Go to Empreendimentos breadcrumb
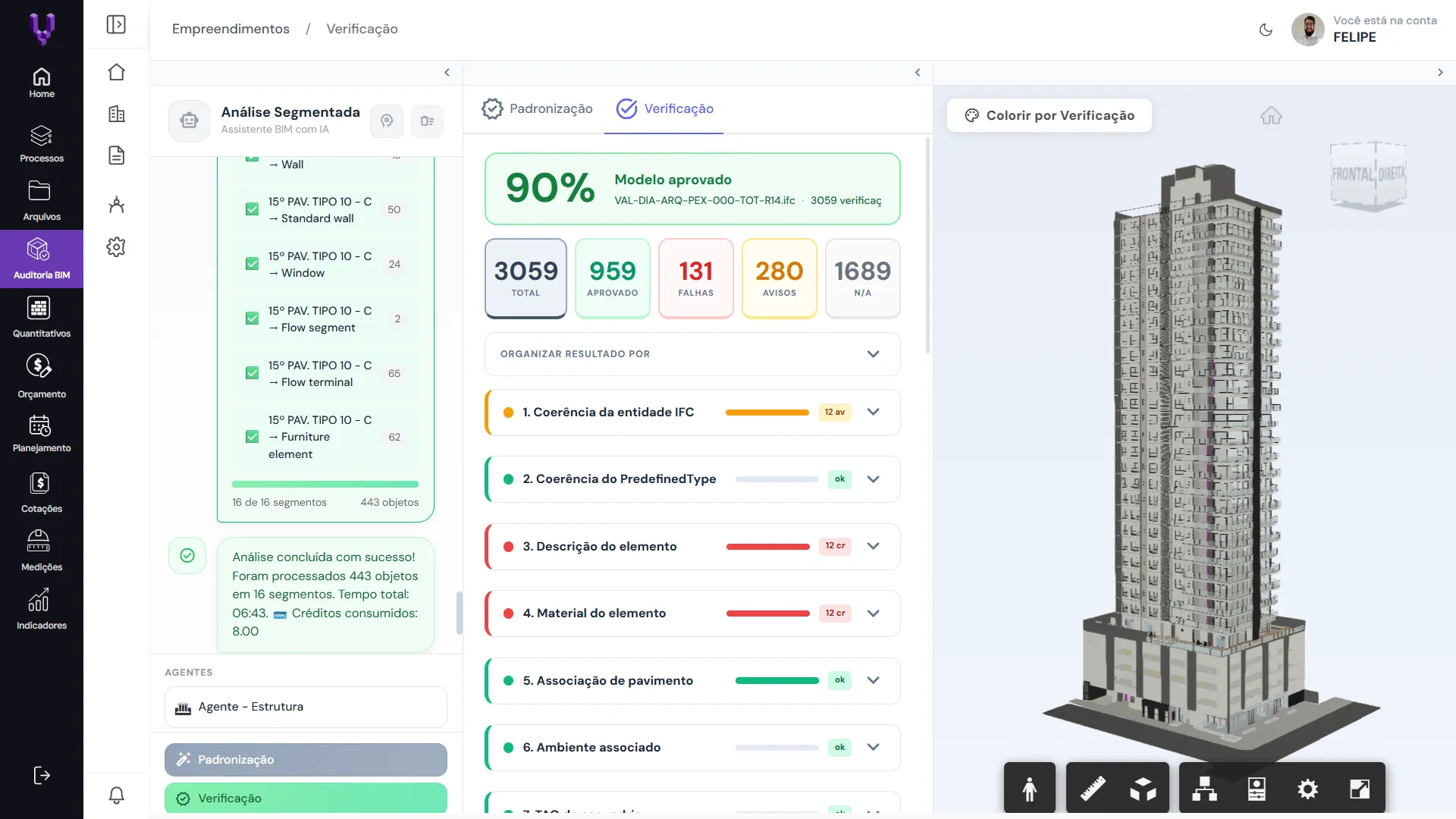 231,29
